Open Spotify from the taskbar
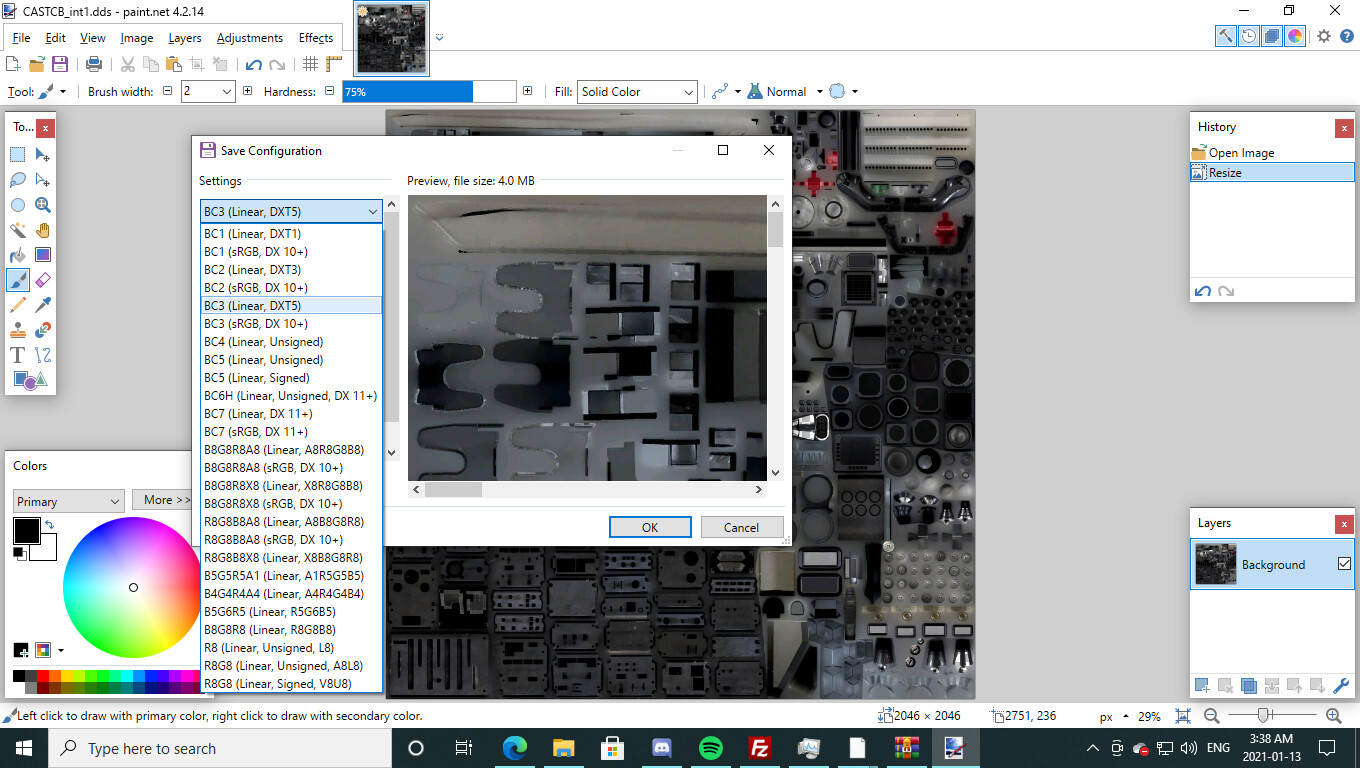Viewport: 1360px width, 768px height. [711, 748]
